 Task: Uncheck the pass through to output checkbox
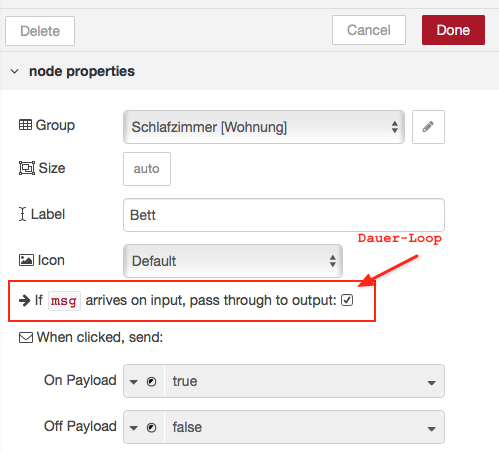tap(347, 300)
